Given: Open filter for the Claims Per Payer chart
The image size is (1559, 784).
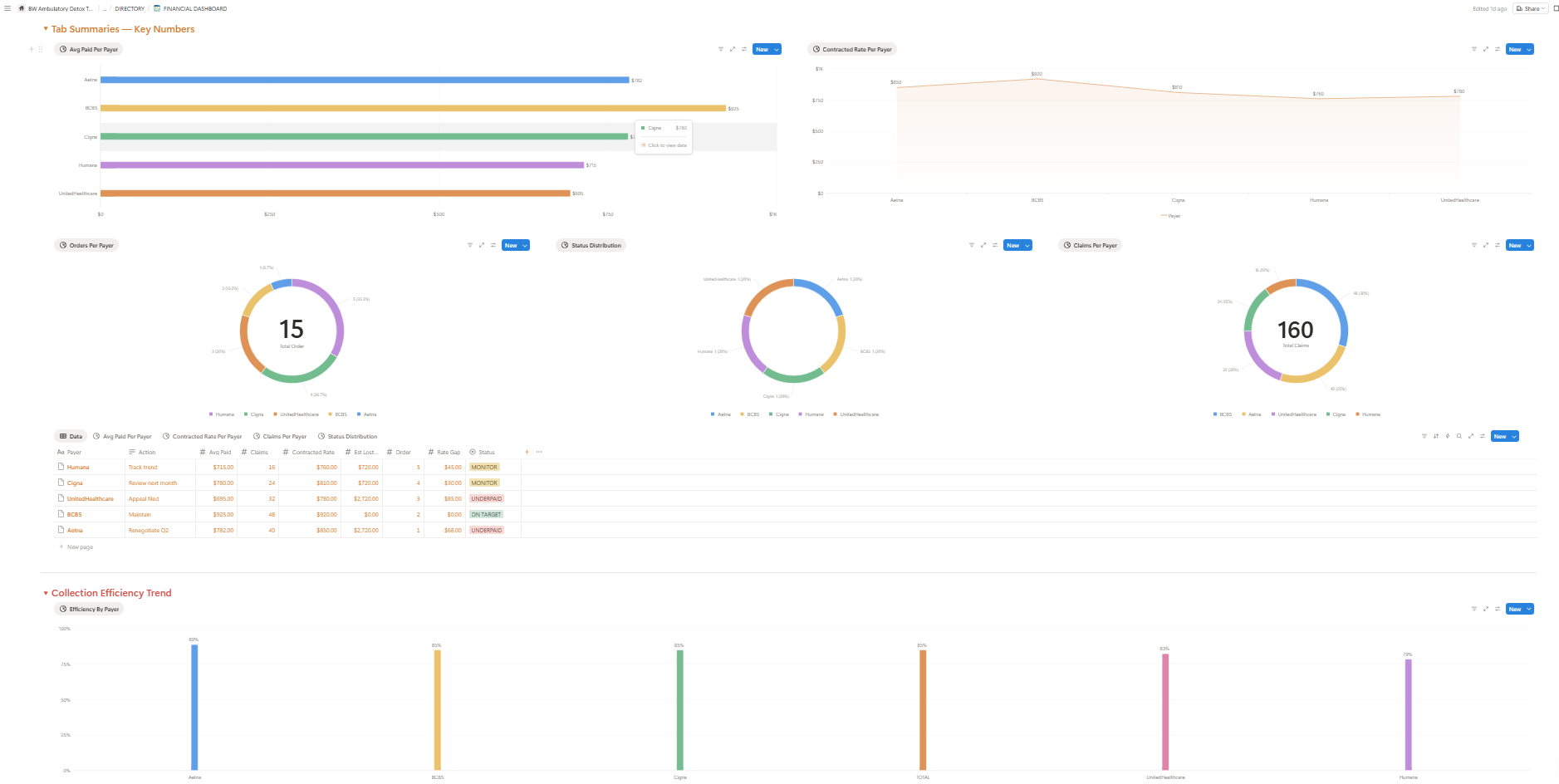Looking at the screenshot, I should 1474,245.
